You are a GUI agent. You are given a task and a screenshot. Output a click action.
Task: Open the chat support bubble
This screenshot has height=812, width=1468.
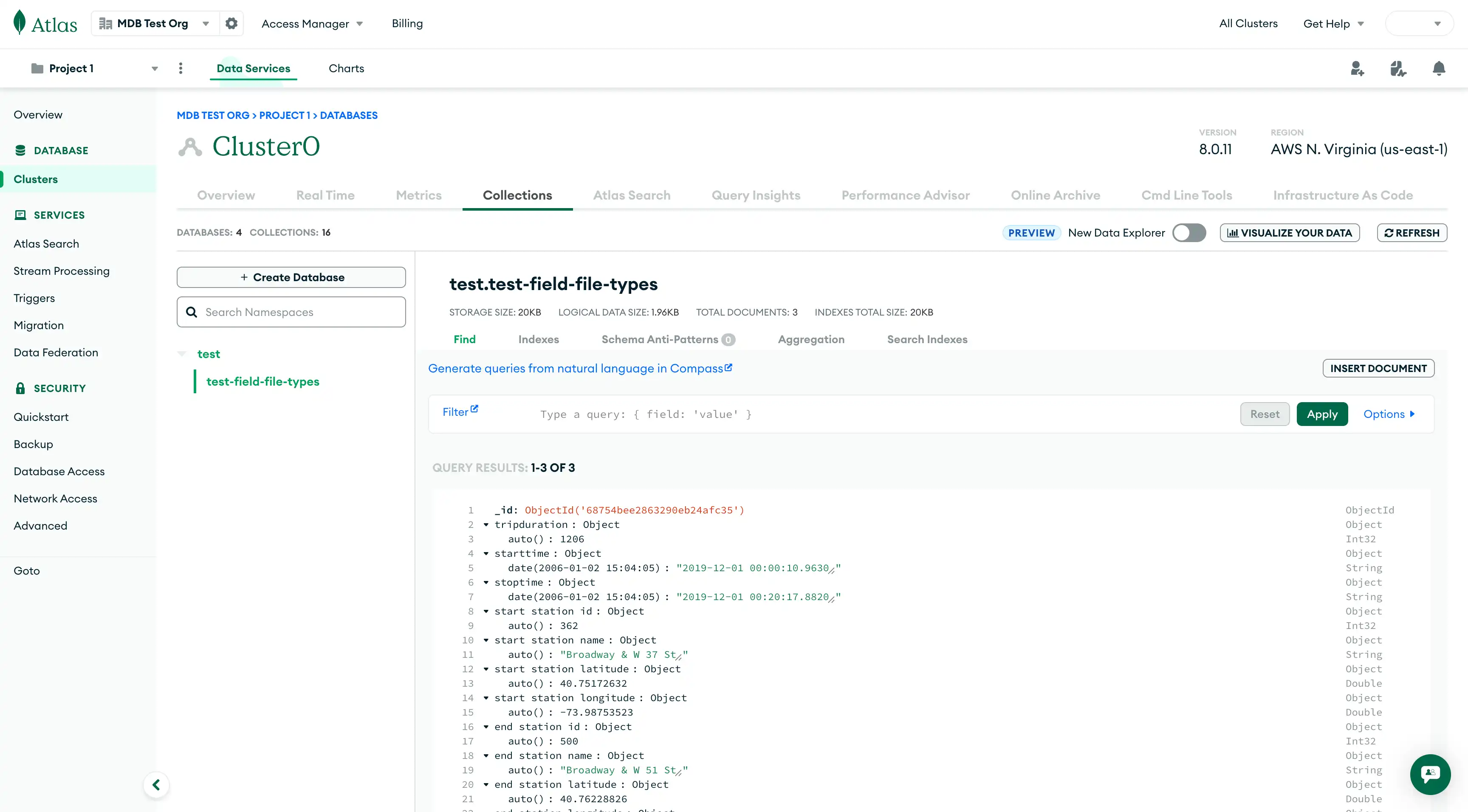(x=1430, y=774)
